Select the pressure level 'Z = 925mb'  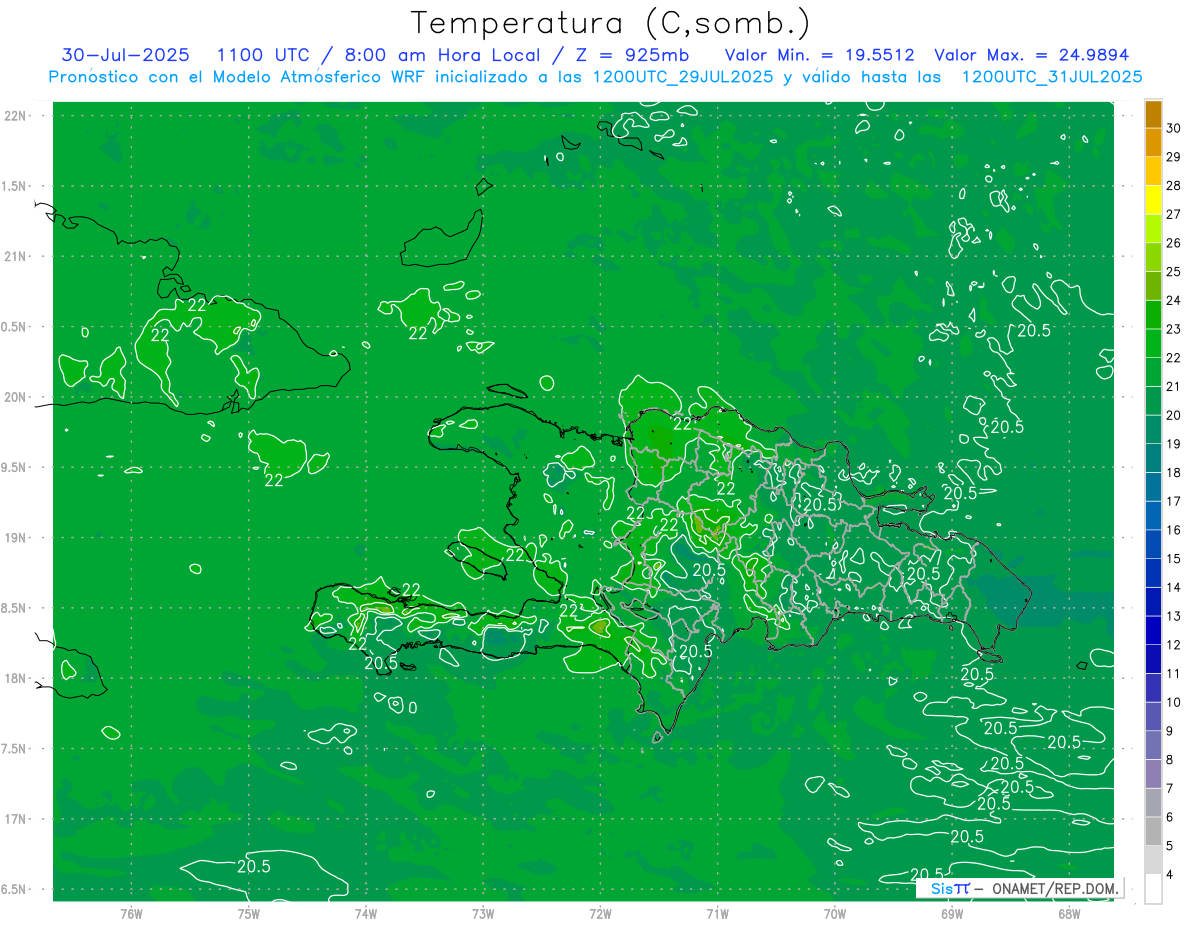coord(634,55)
